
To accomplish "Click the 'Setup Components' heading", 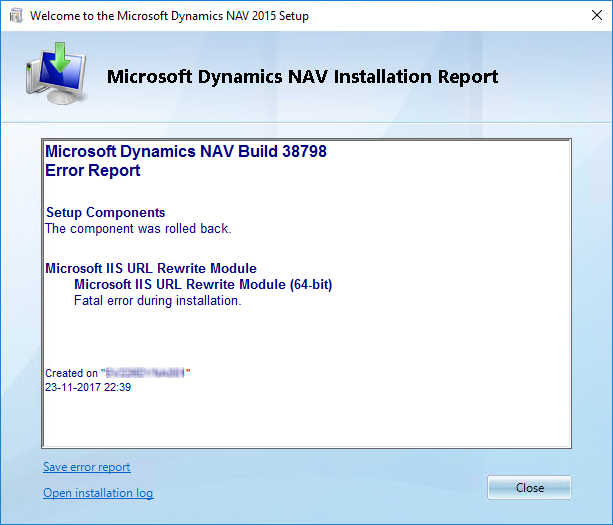I will pyautogui.click(x=106, y=212).
